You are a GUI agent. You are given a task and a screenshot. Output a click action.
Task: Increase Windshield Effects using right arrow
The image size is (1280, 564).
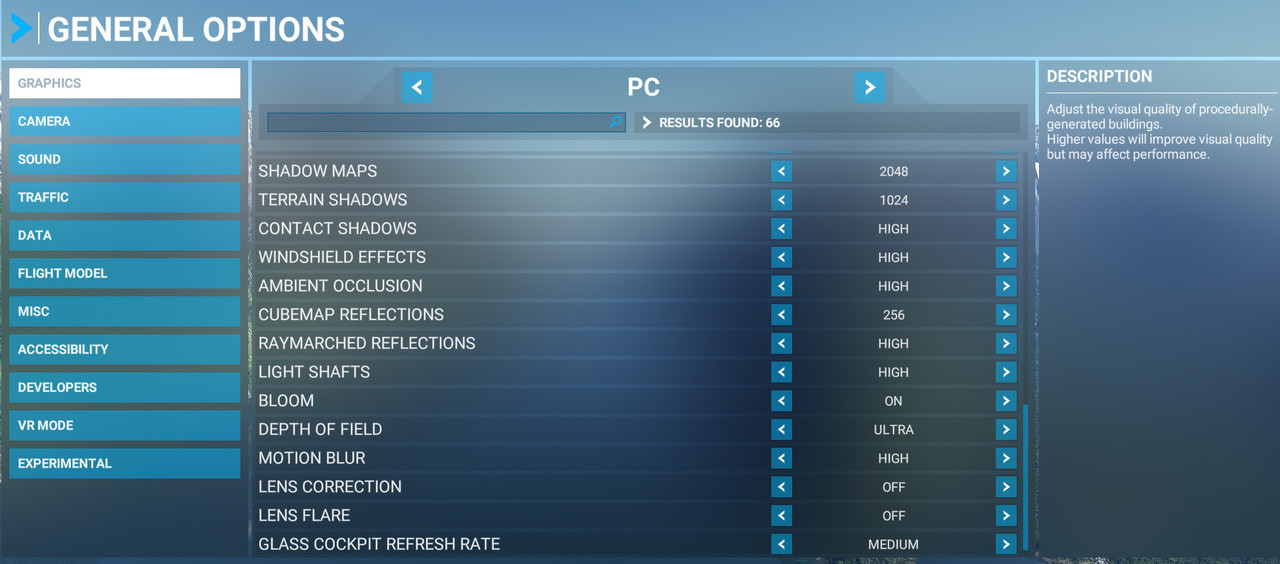point(1006,257)
